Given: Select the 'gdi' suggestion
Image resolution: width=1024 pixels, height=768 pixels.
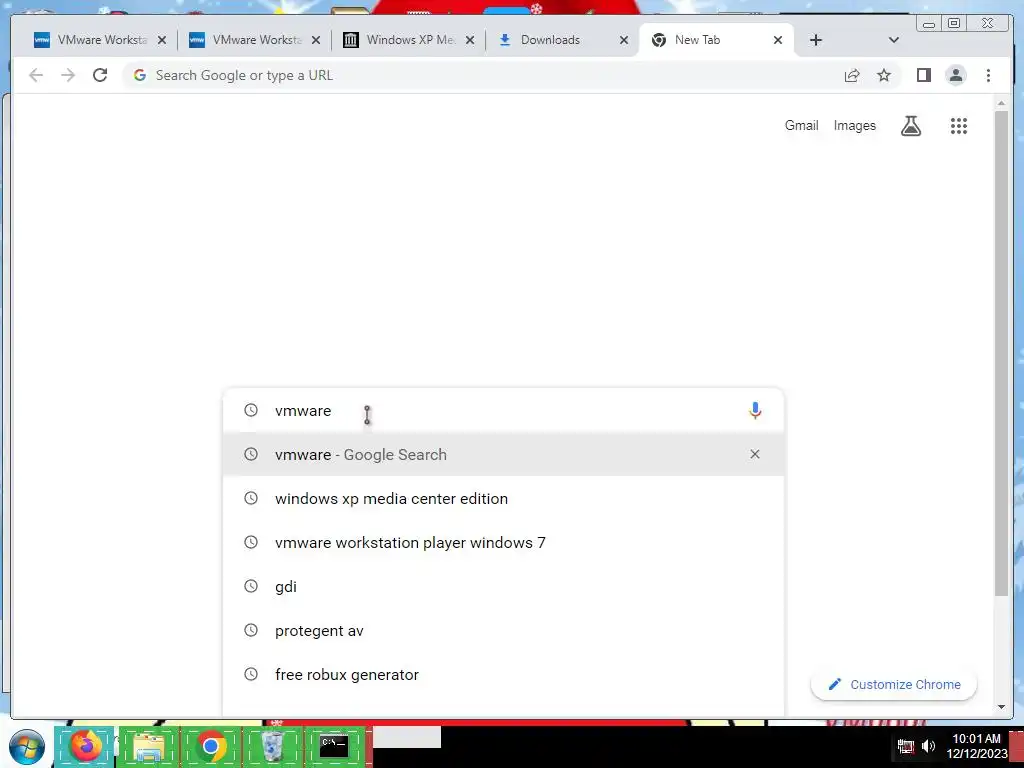Looking at the screenshot, I should pyautogui.click(x=503, y=586).
